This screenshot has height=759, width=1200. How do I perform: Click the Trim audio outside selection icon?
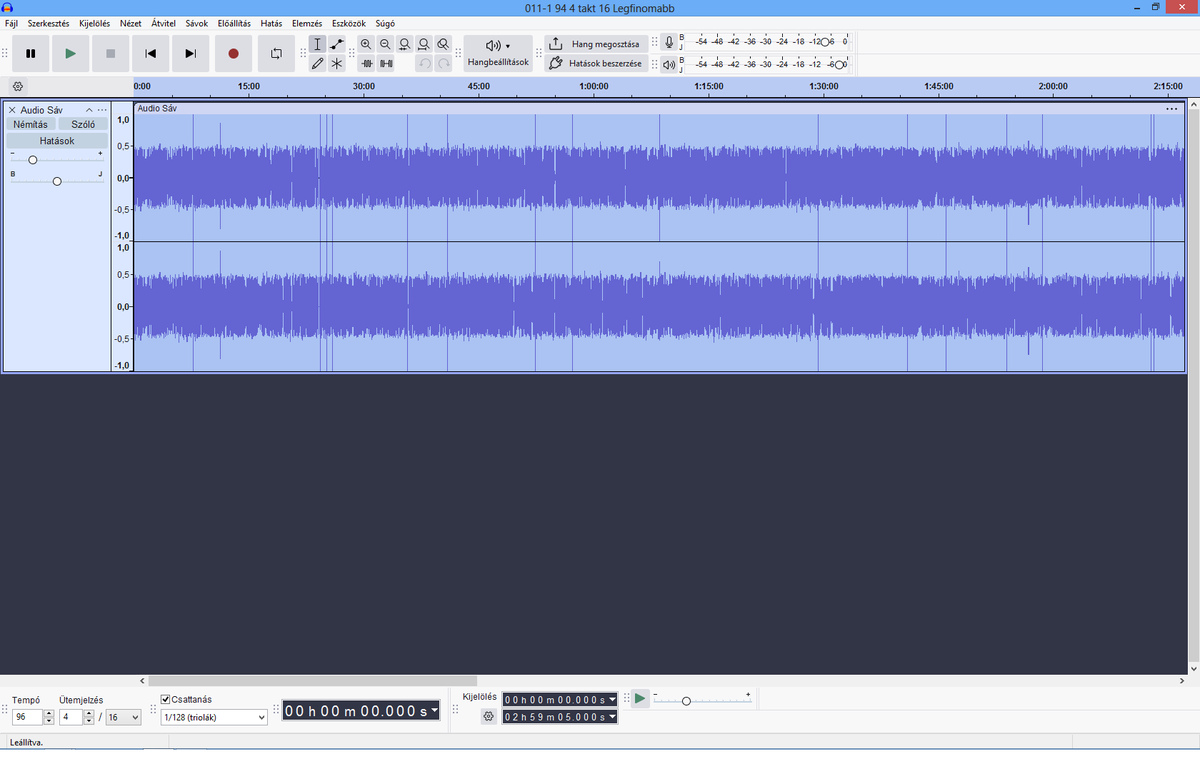click(366, 63)
